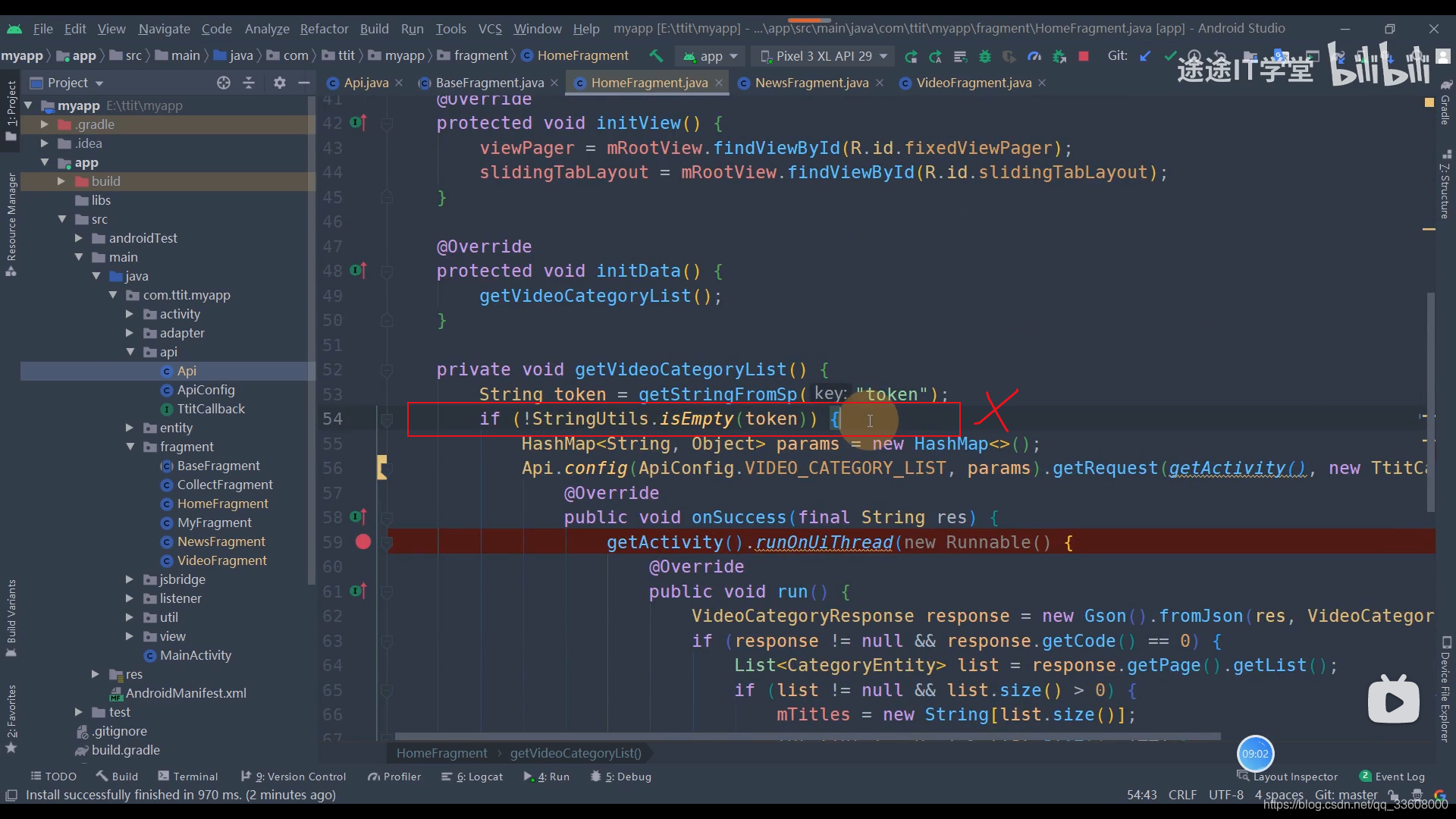Close the Api.java editor tab
The height and width of the screenshot is (819, 1456).
(399, 83)
